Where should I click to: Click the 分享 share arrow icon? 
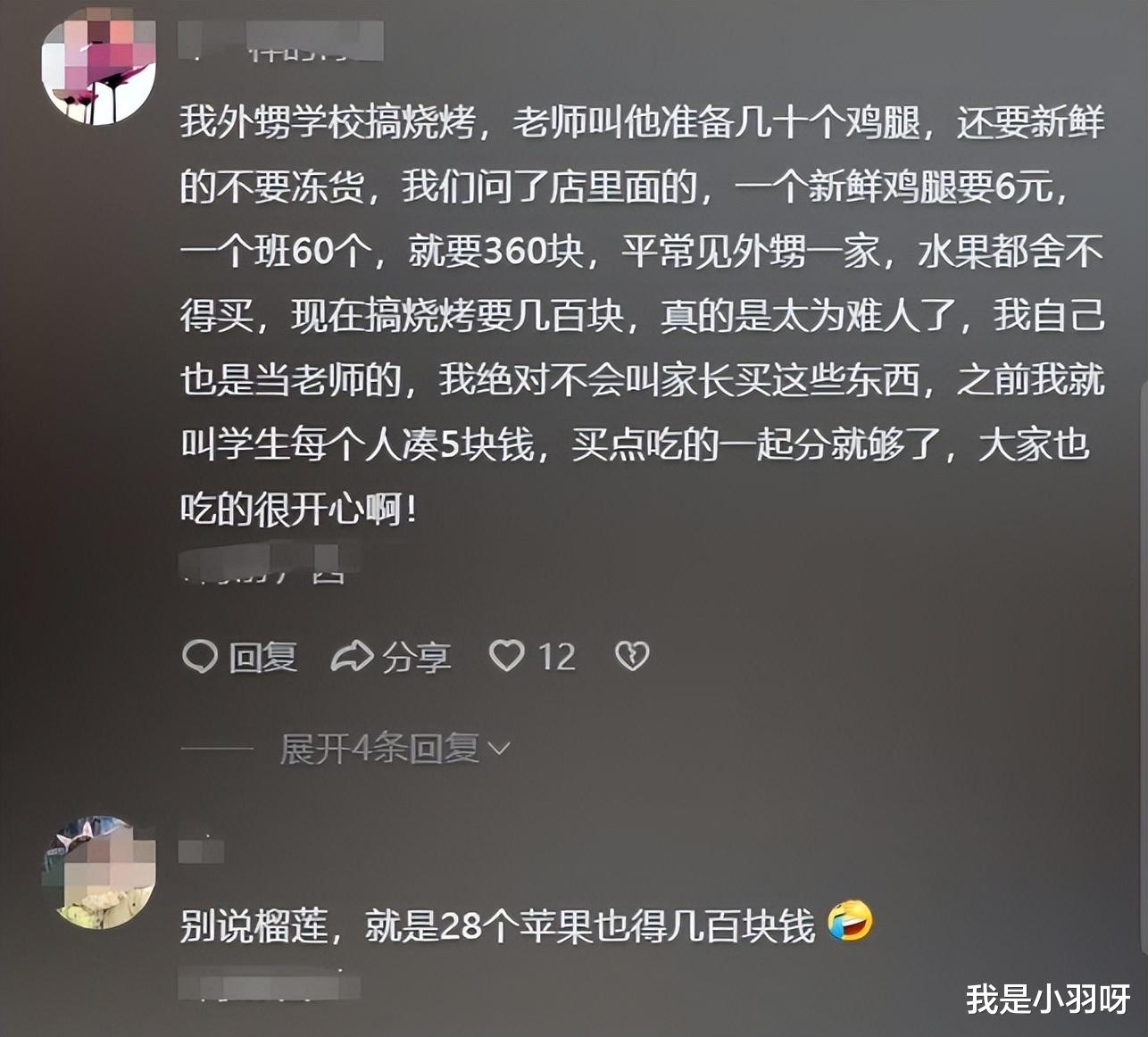coord(352,657)
